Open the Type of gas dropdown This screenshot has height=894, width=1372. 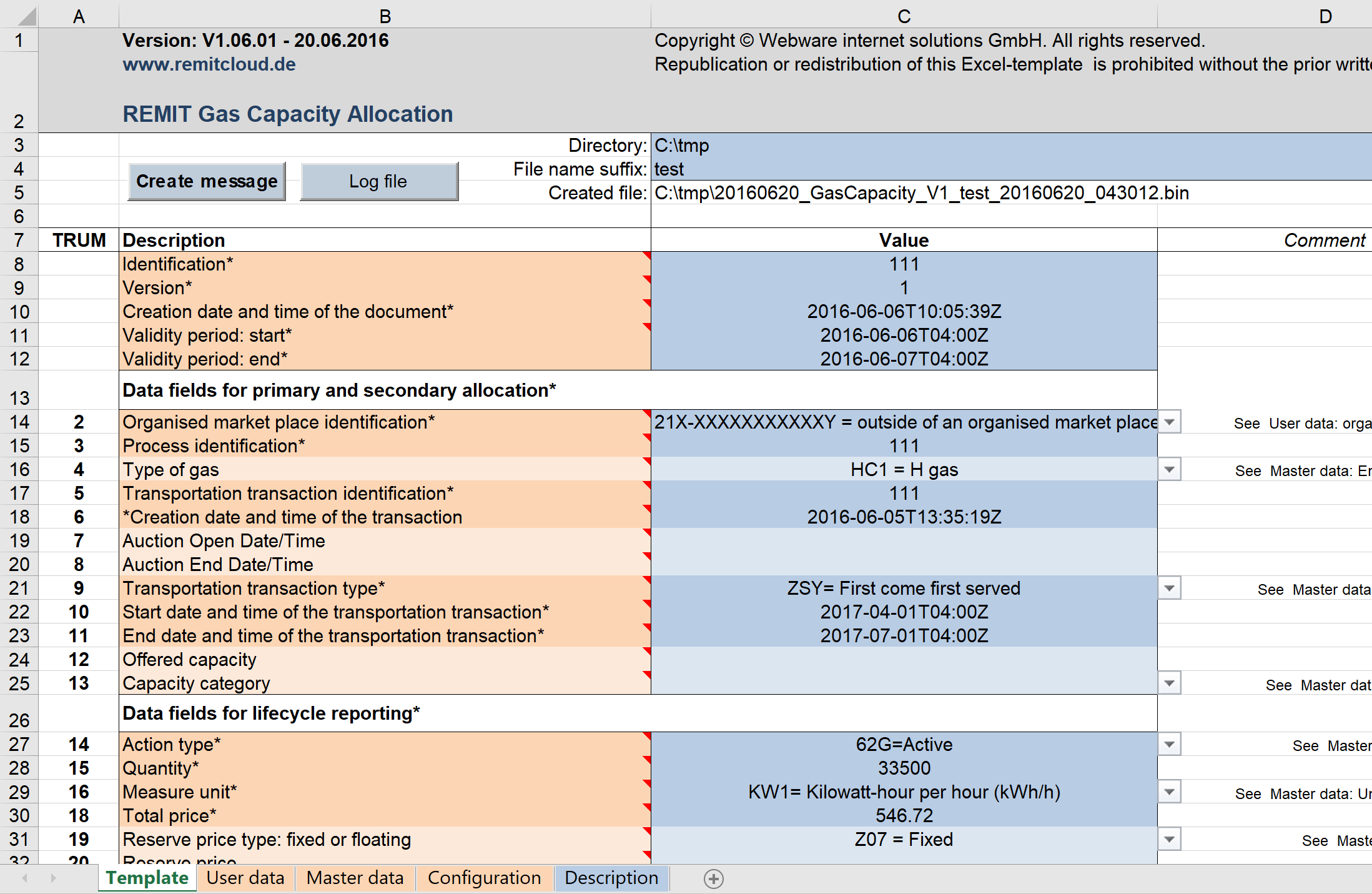1170,469
